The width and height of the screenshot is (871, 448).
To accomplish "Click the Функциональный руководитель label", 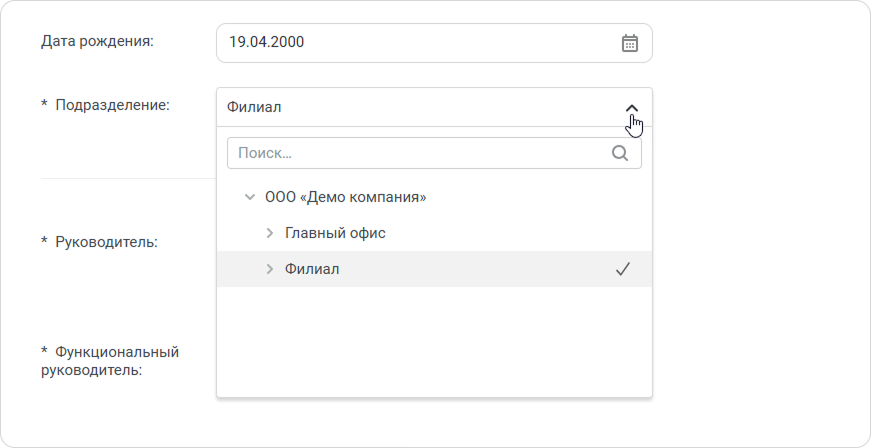I will point(110,361).
